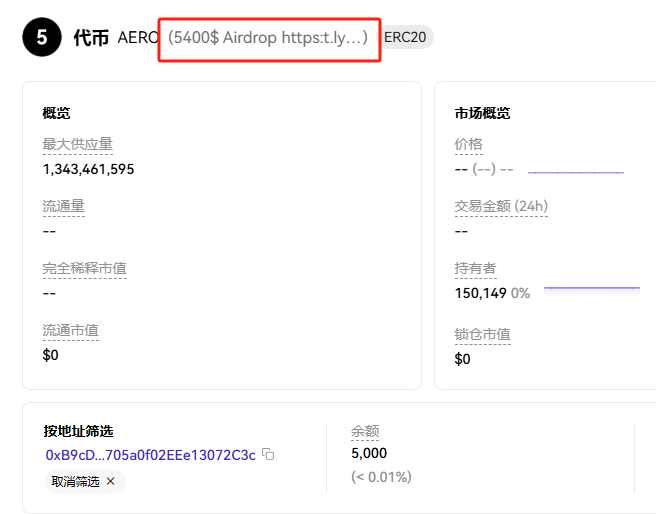This screenshot has height=514, width=656.
Task: Click the 锁仓市值 label
Action: [x=482, y=334]
